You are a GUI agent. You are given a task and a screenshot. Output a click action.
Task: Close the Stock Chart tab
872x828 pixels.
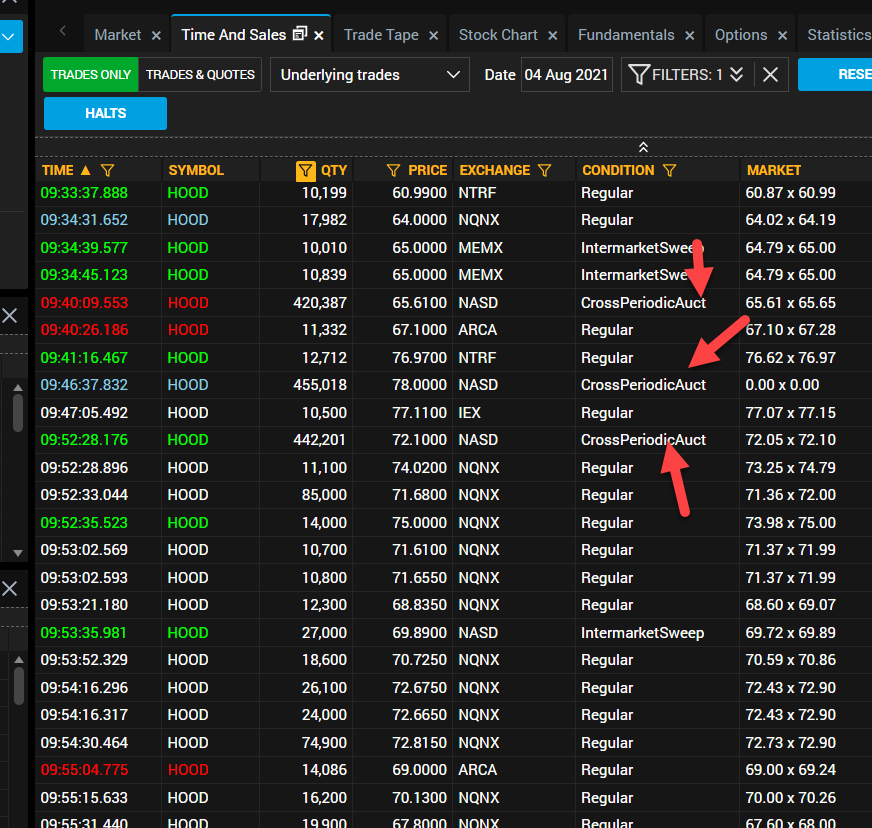552,36
